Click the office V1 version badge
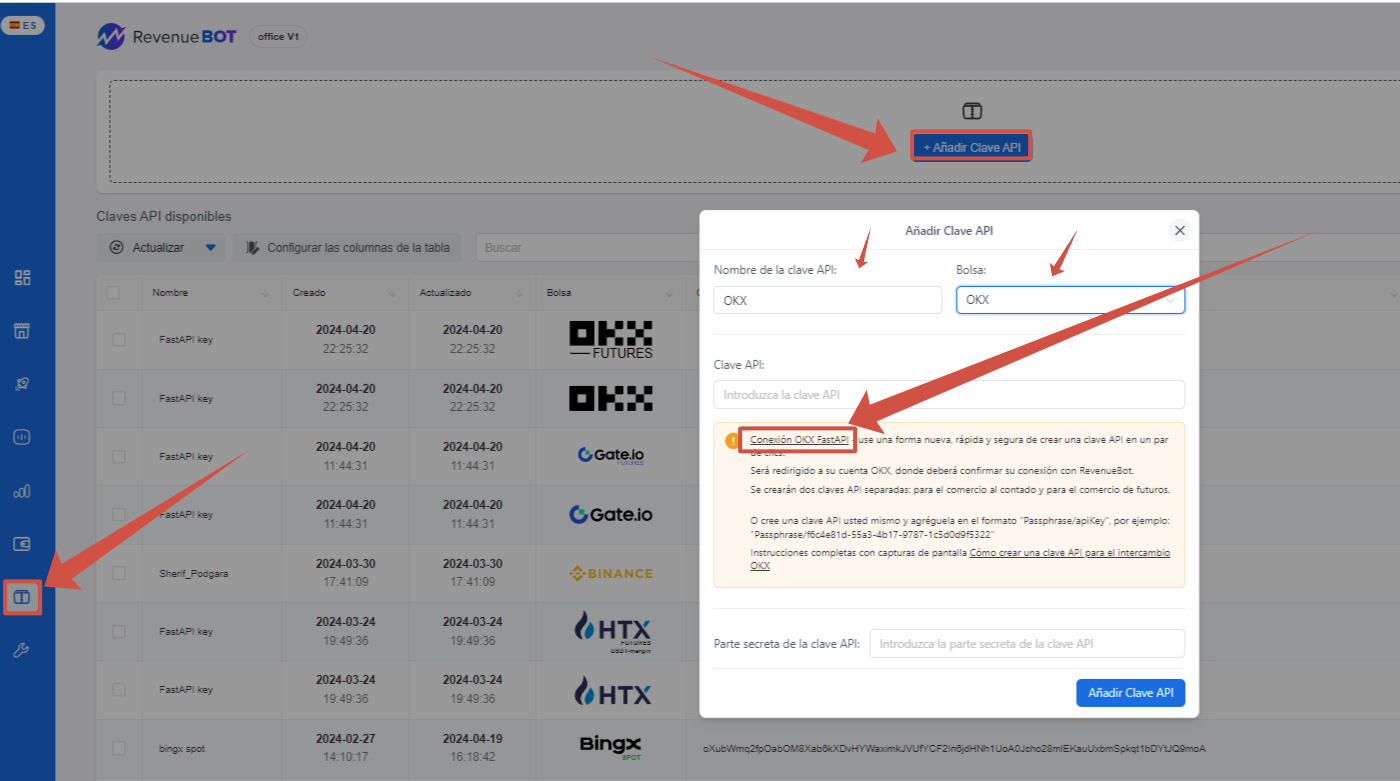The height and width of the screenshot is (781, 1400). click(x=278, y=37)
